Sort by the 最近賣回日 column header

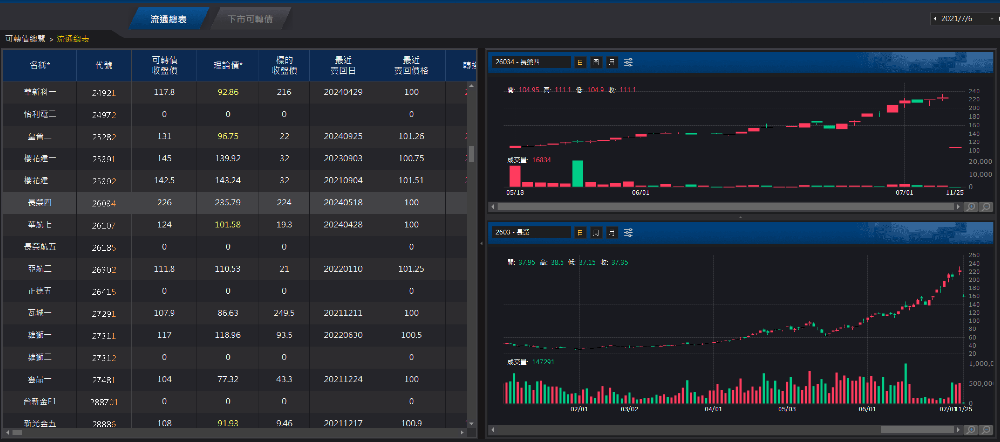(x=343, y=65)
